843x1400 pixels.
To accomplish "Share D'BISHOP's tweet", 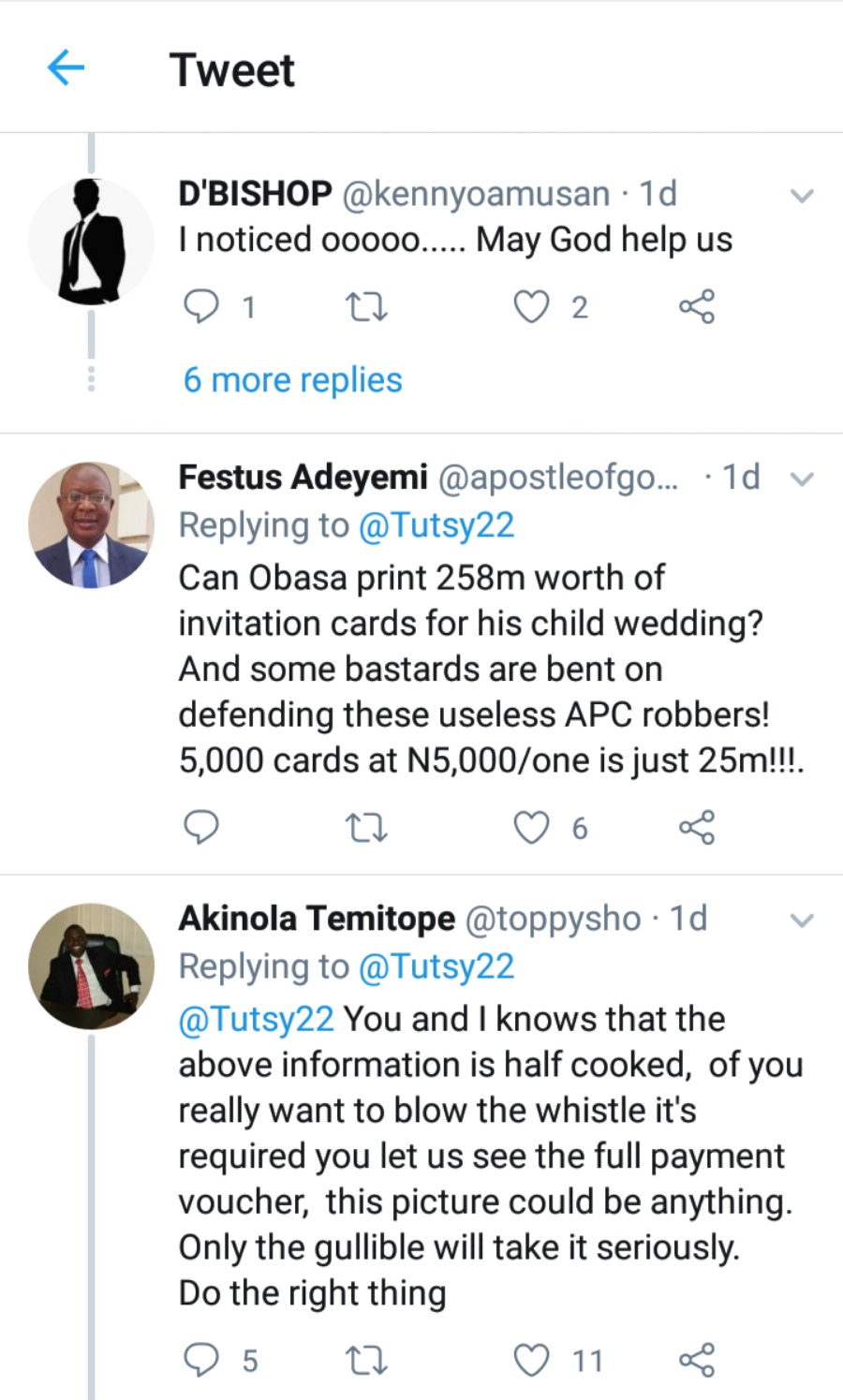I will 696,306.
